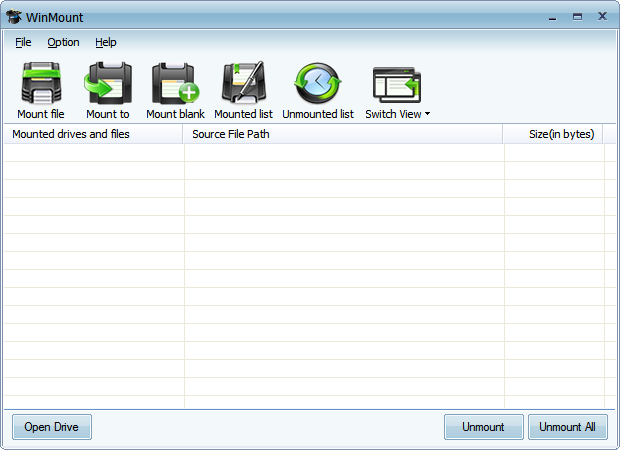Sort by Source File Path column header
This screenshot has height=450, width=620.
343,134
